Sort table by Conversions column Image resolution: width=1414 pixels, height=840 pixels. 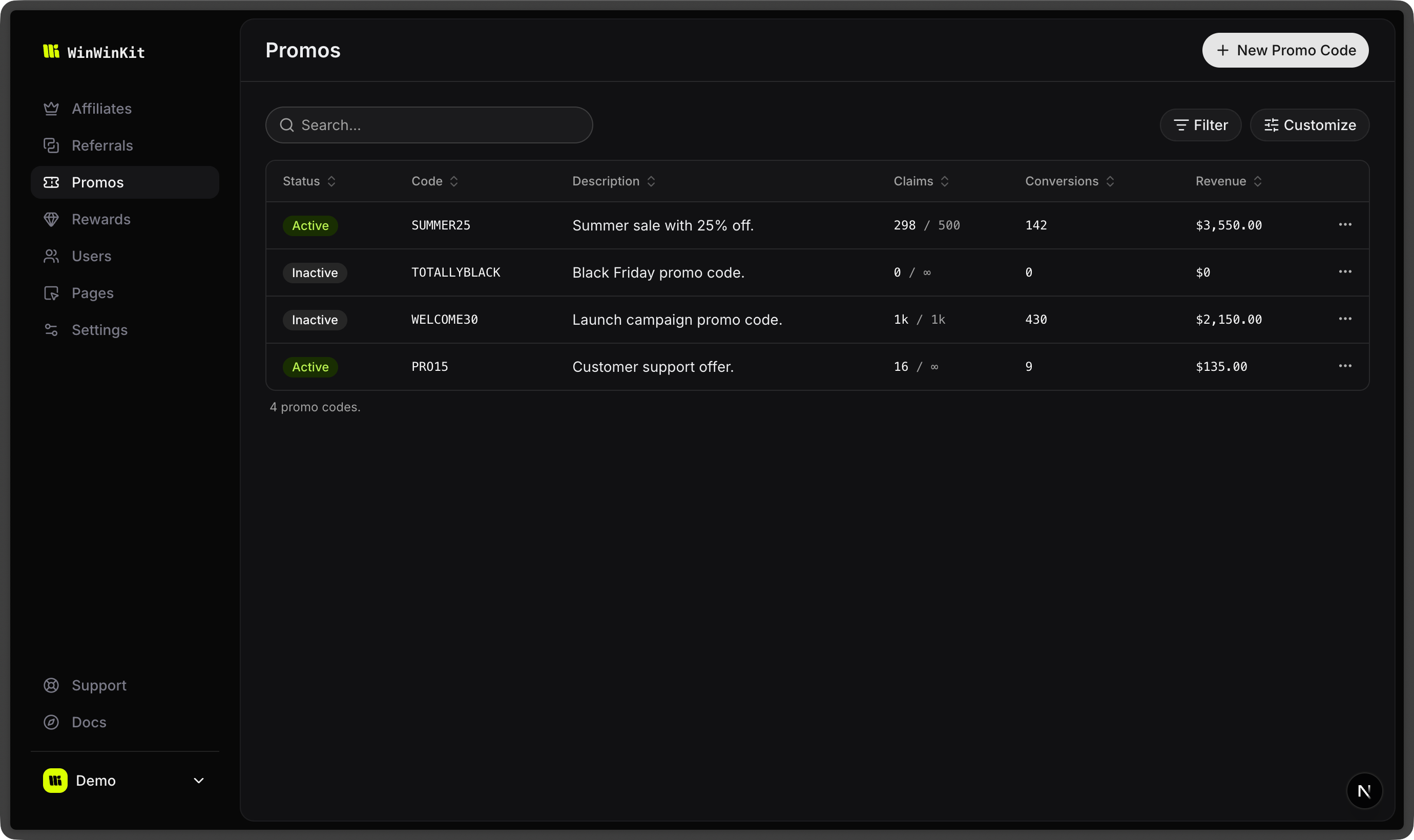1069,181
